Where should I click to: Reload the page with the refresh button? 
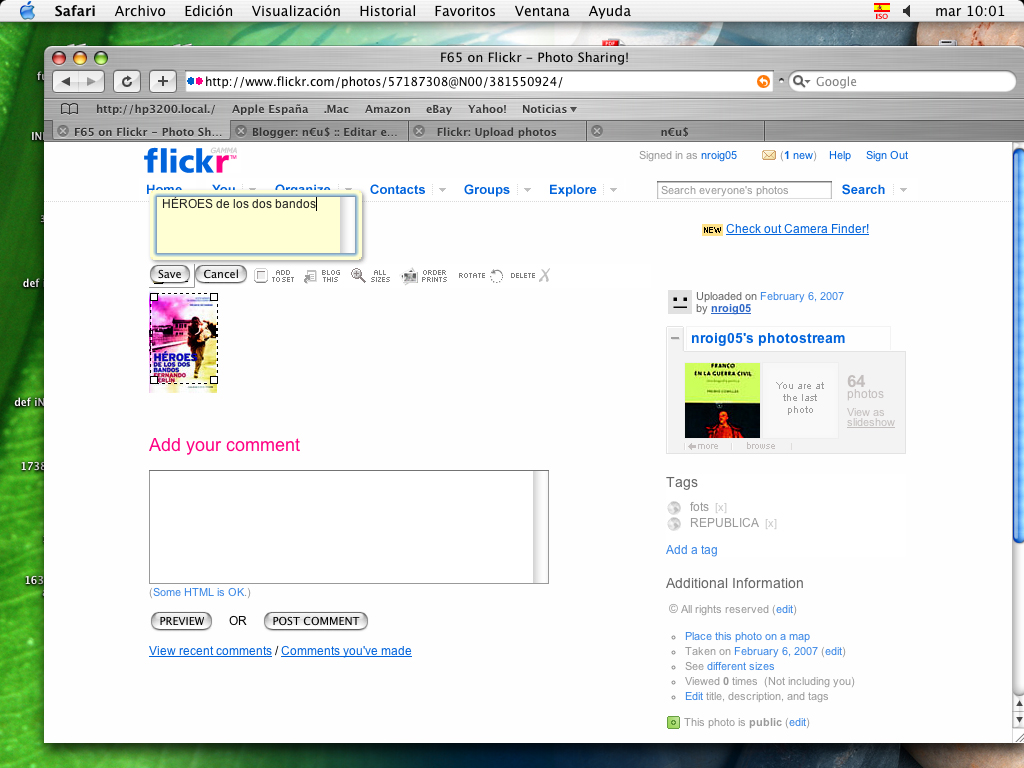(127, 82)
